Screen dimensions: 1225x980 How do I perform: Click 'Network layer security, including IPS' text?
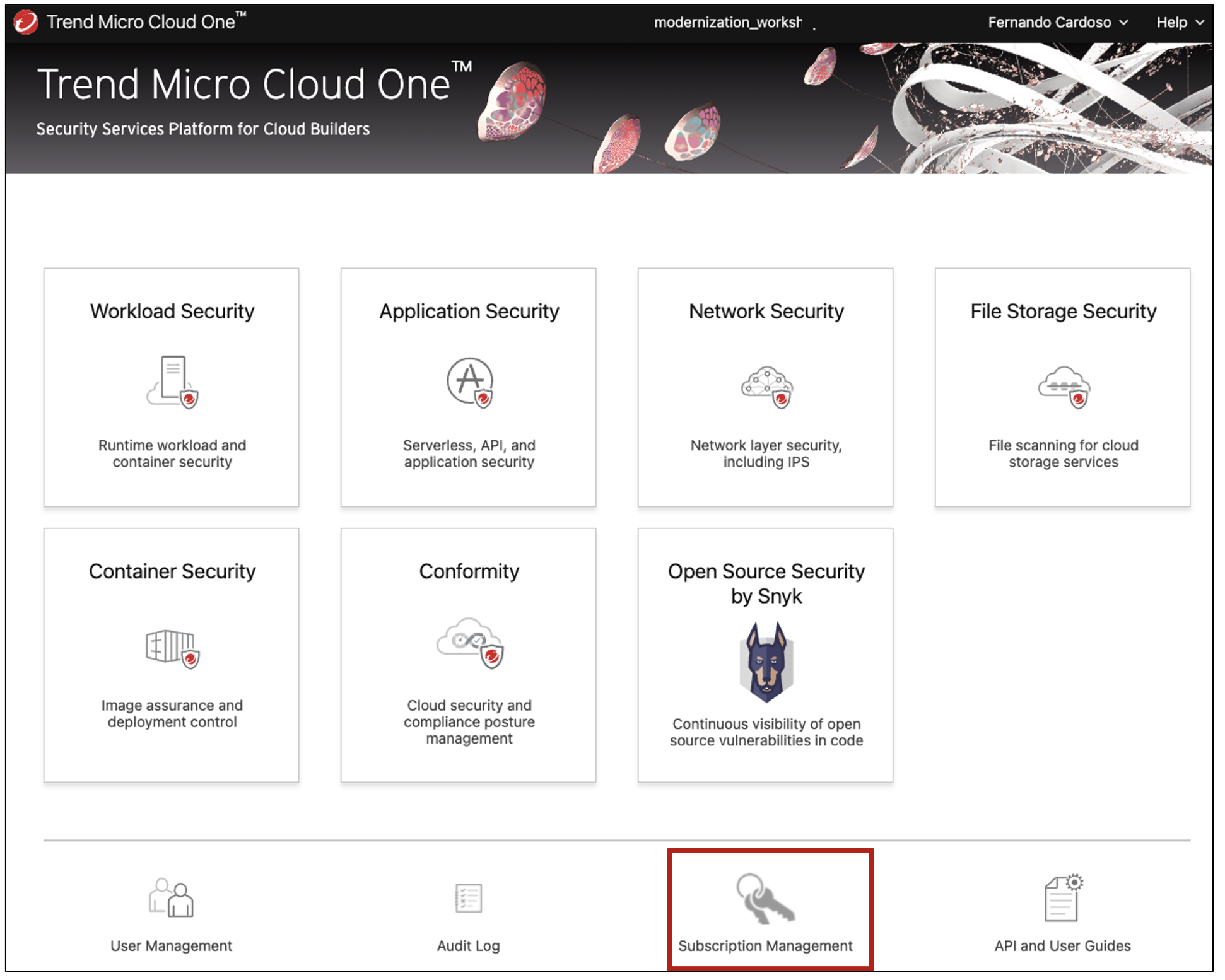(766, 453)
